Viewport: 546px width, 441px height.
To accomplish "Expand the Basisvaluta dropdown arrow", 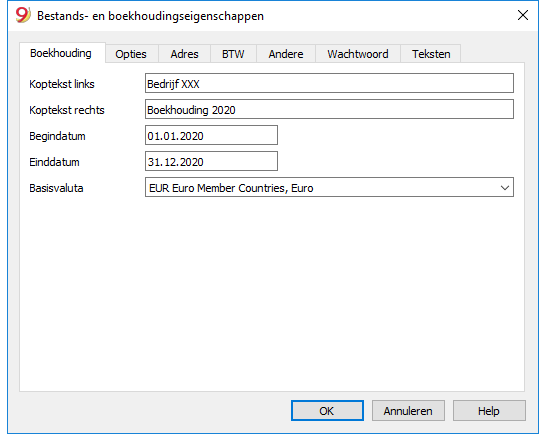I will tap(505, 188).
